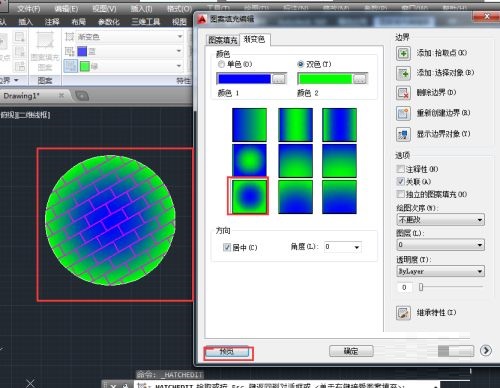Toggle the Annotative (注释性) checkbox
The image size is (500, 388).
coord(401,169)
